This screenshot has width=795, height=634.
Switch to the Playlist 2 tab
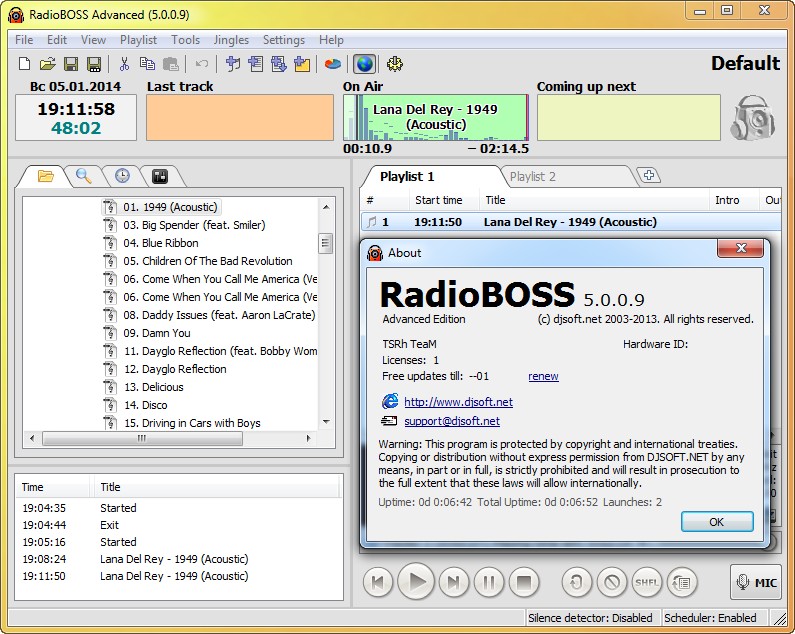click(532, 177)
